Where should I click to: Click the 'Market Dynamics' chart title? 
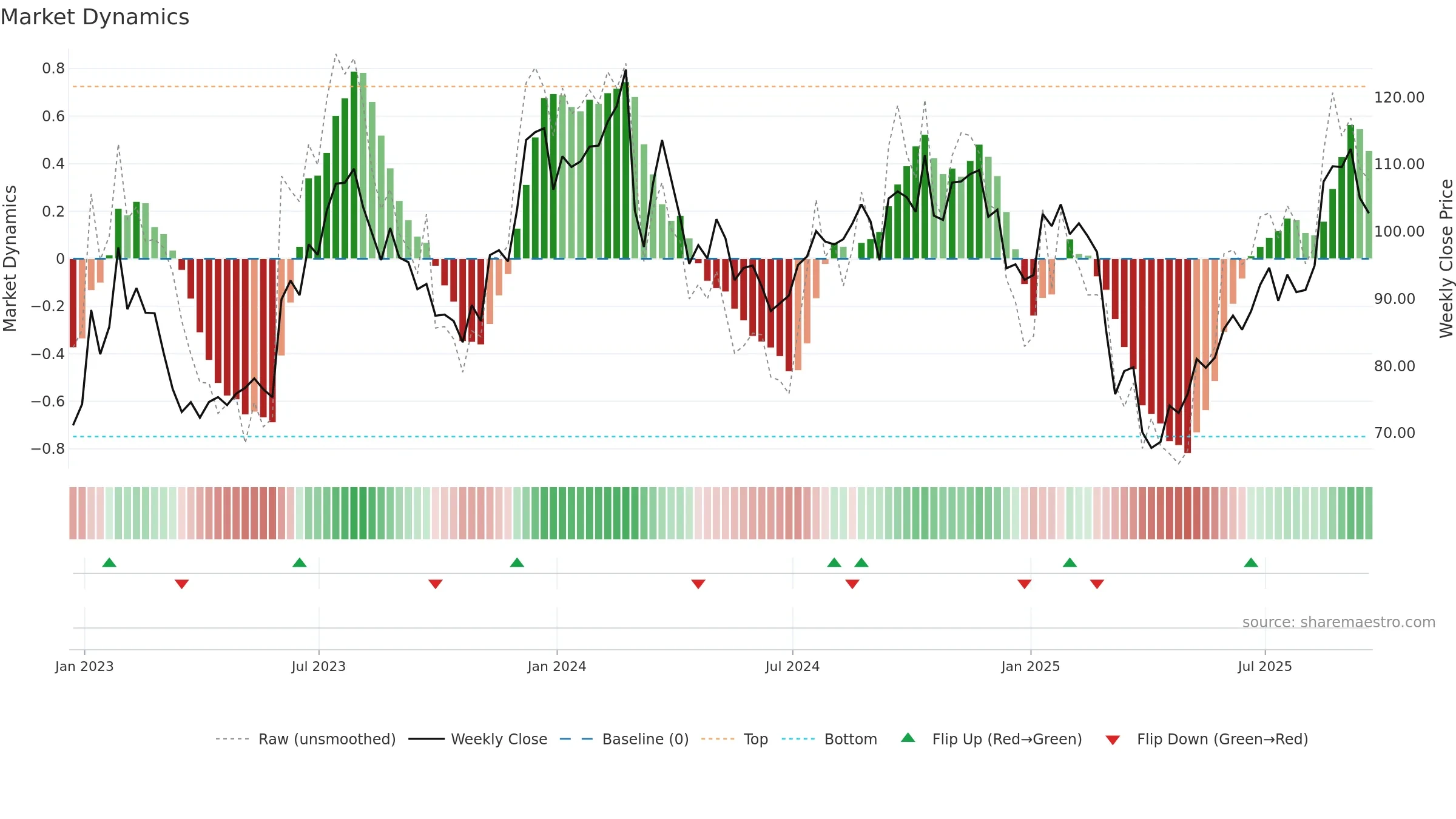coord(95,17)
